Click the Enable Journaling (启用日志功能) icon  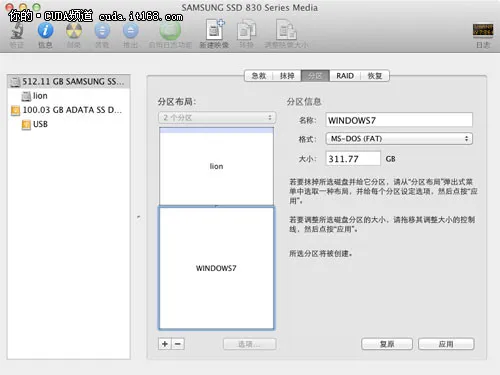pos(170,31)
